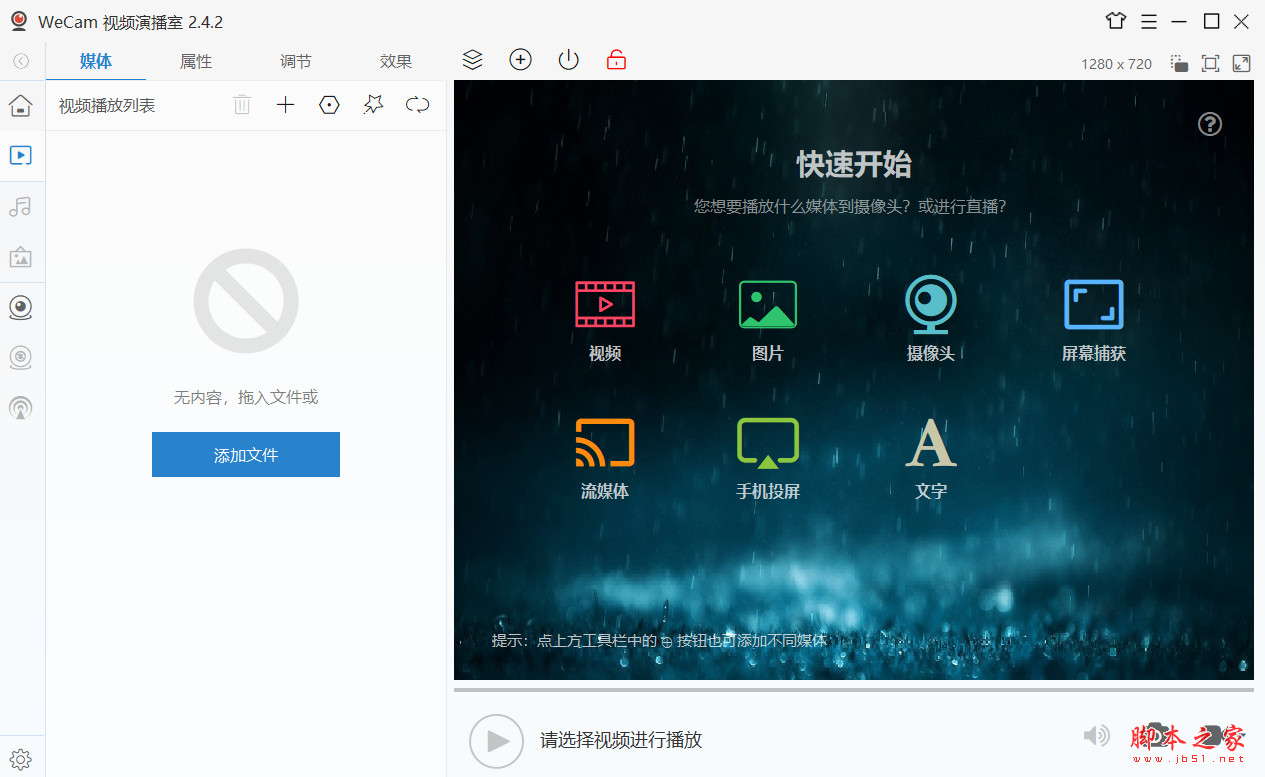Screen dimensions: 1265x777
Task: Open the hamburger menu
Action: [1148, 20]
